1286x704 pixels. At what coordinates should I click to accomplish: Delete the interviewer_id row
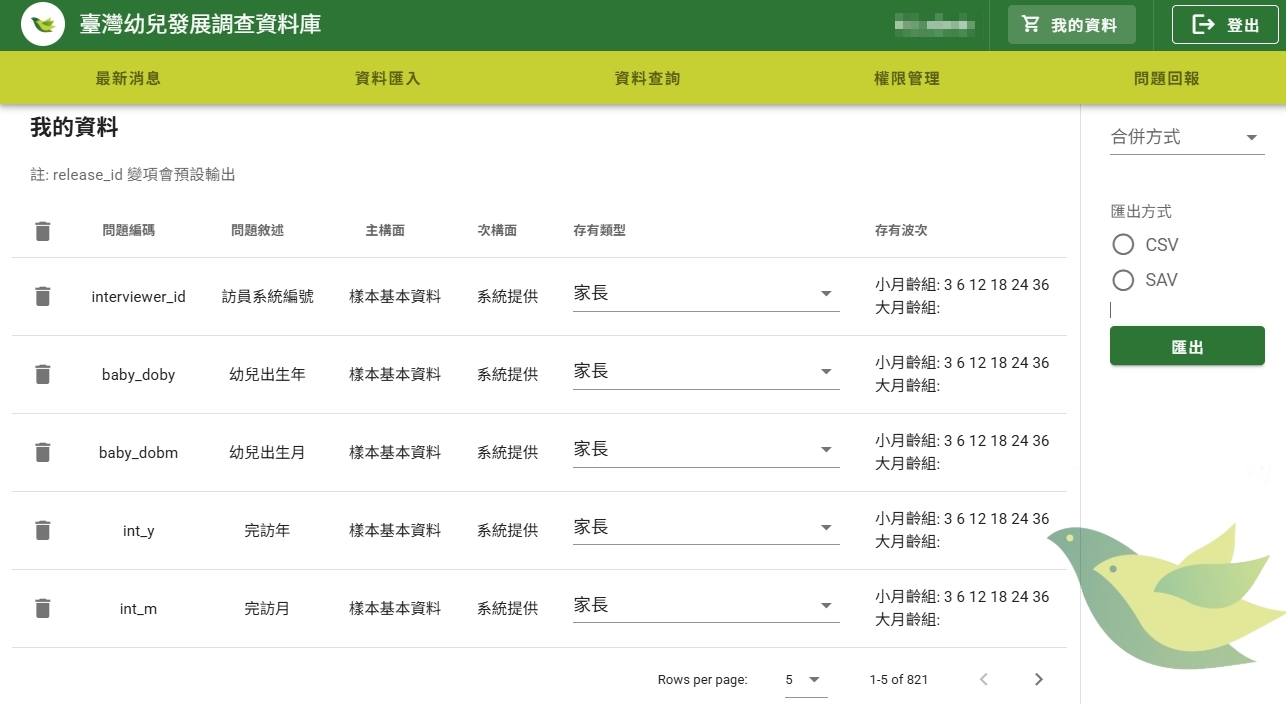(42, 296)
